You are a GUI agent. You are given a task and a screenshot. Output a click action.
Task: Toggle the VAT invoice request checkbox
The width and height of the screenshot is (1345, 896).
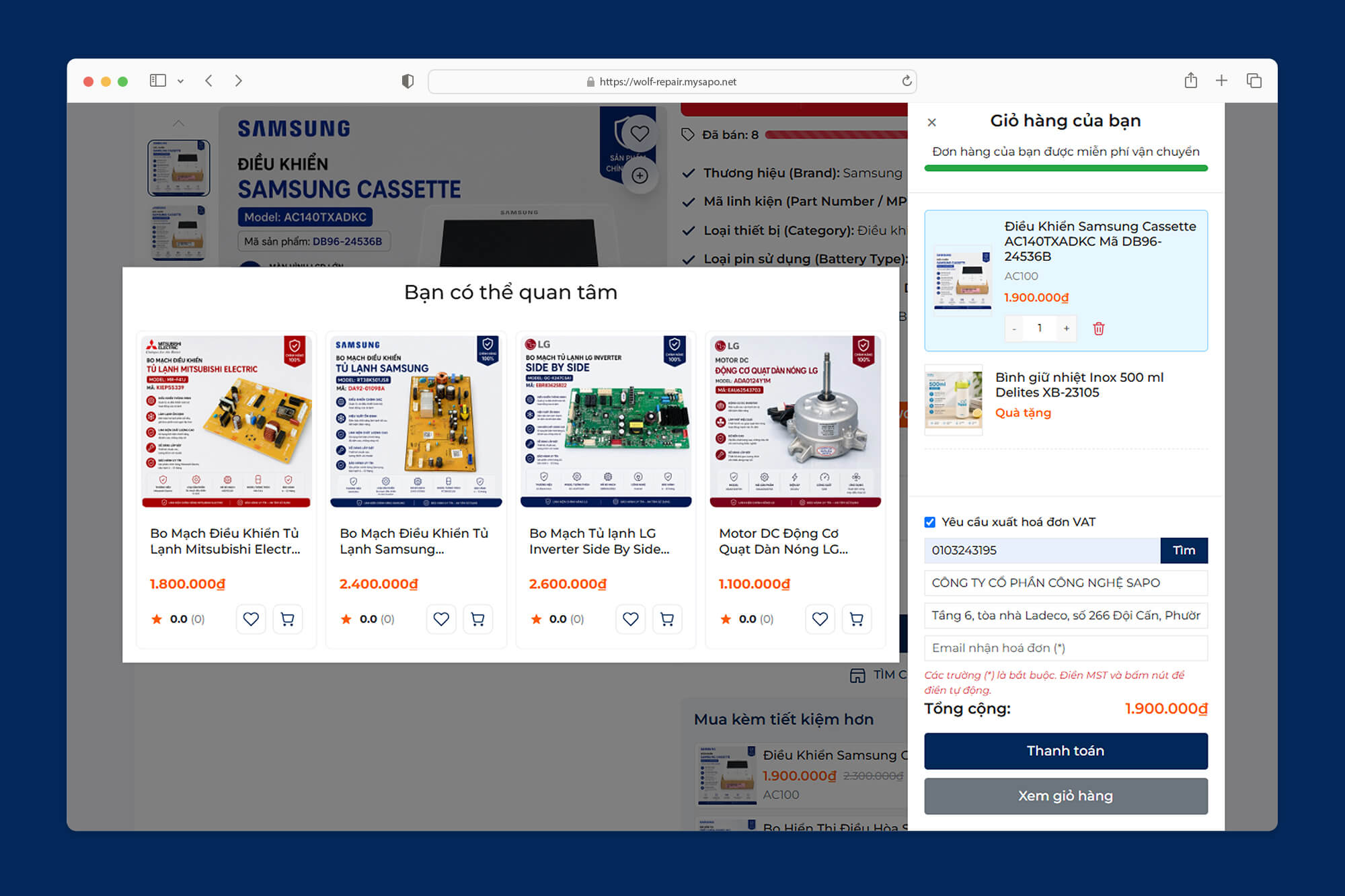[930, 522]
